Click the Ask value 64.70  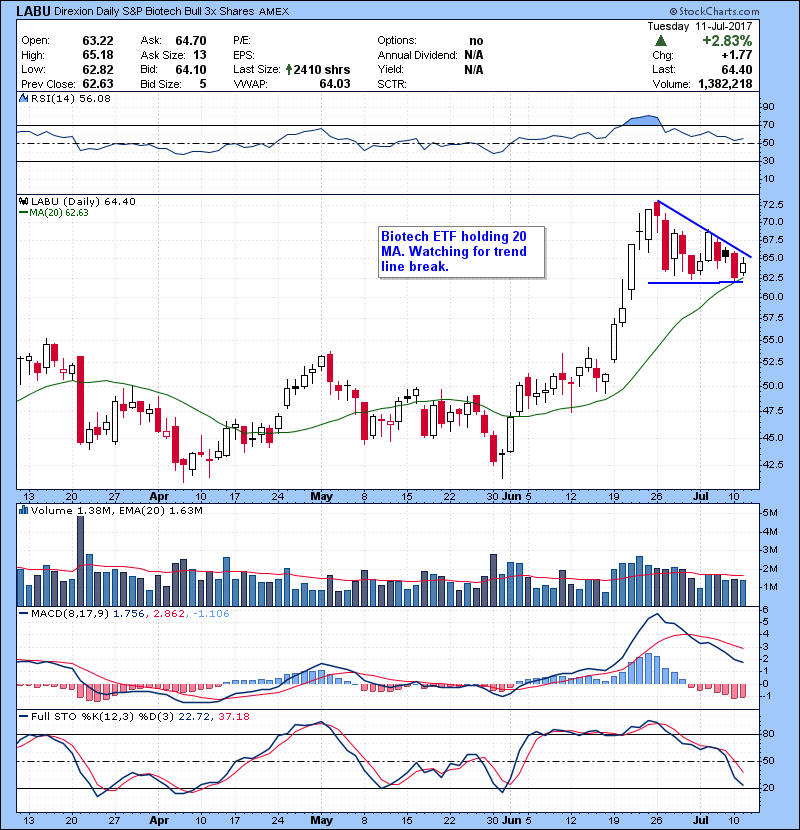(x=191, y=41)
